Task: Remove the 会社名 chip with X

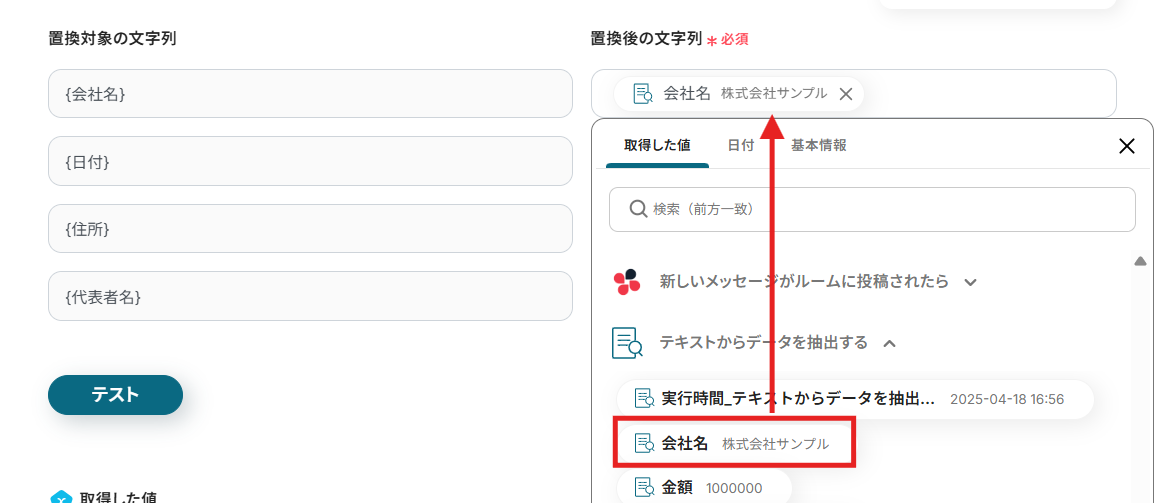Action: tap(845, 94)
